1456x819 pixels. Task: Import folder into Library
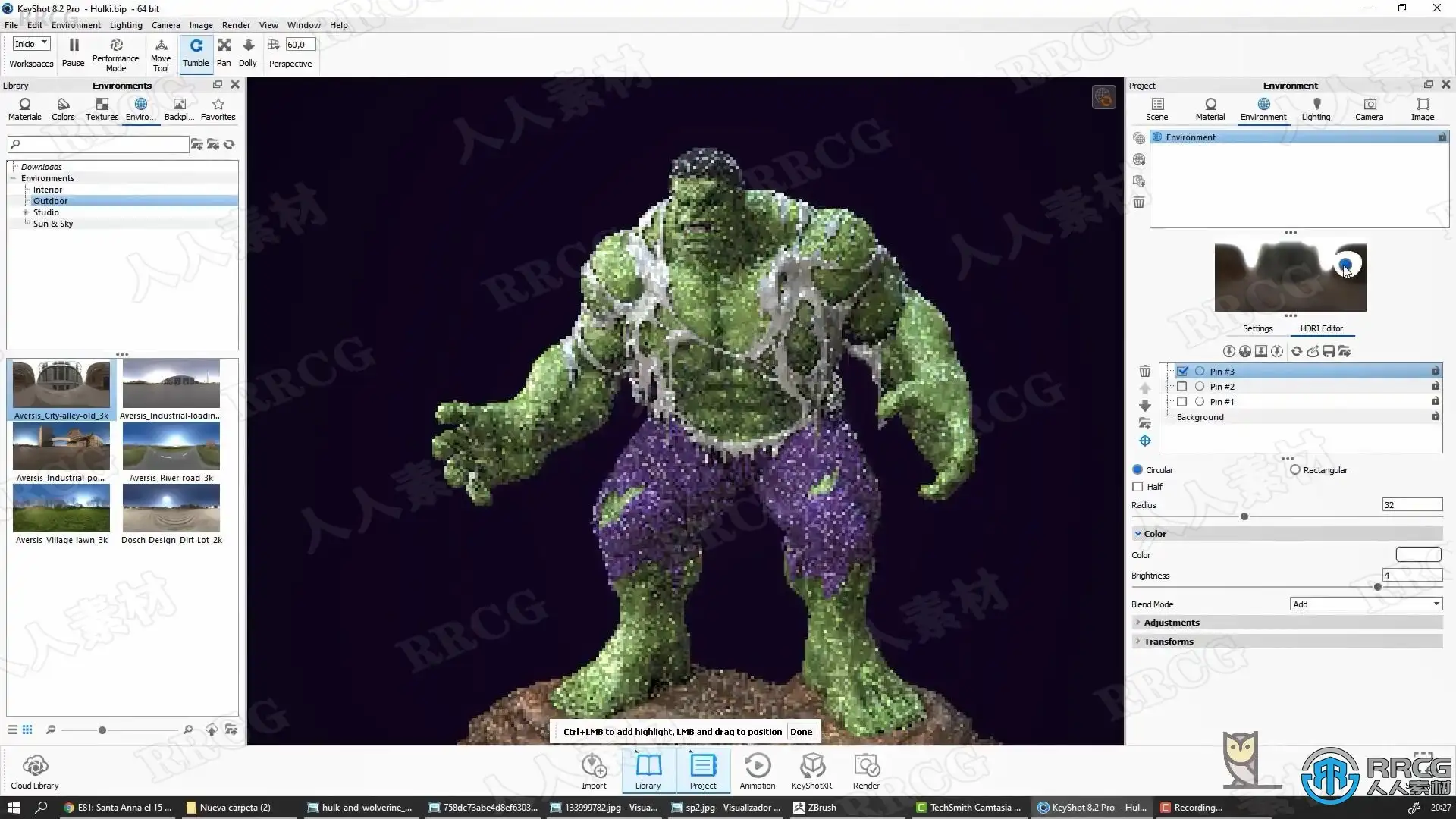coord(213,144)
